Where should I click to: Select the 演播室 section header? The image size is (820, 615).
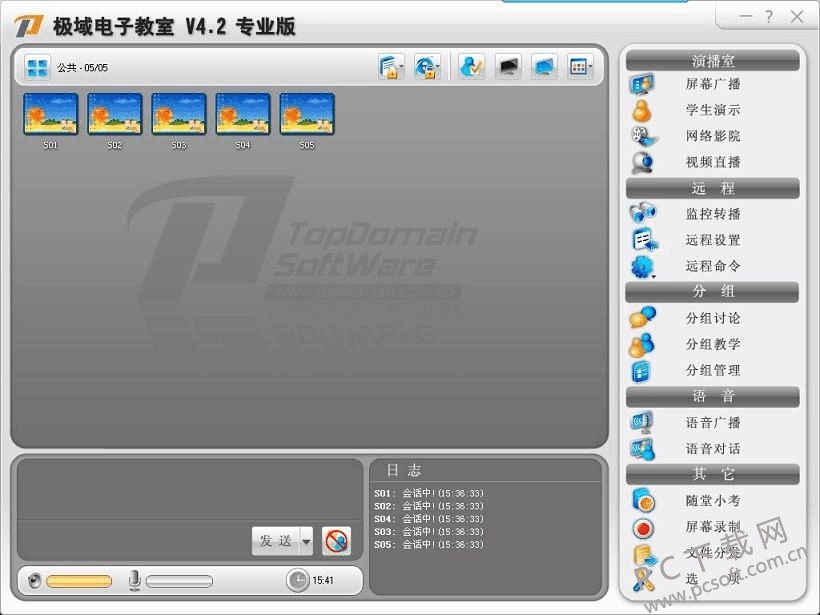713,61
